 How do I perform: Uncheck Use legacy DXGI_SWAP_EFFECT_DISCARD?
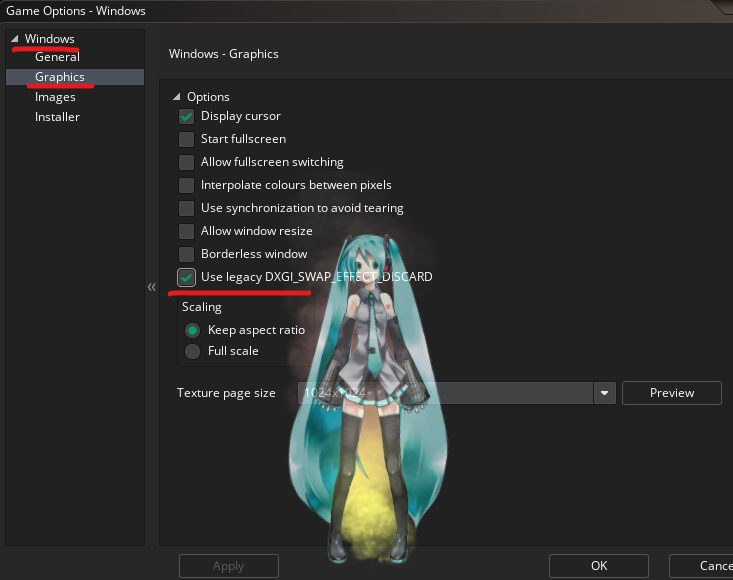[187, 277]
